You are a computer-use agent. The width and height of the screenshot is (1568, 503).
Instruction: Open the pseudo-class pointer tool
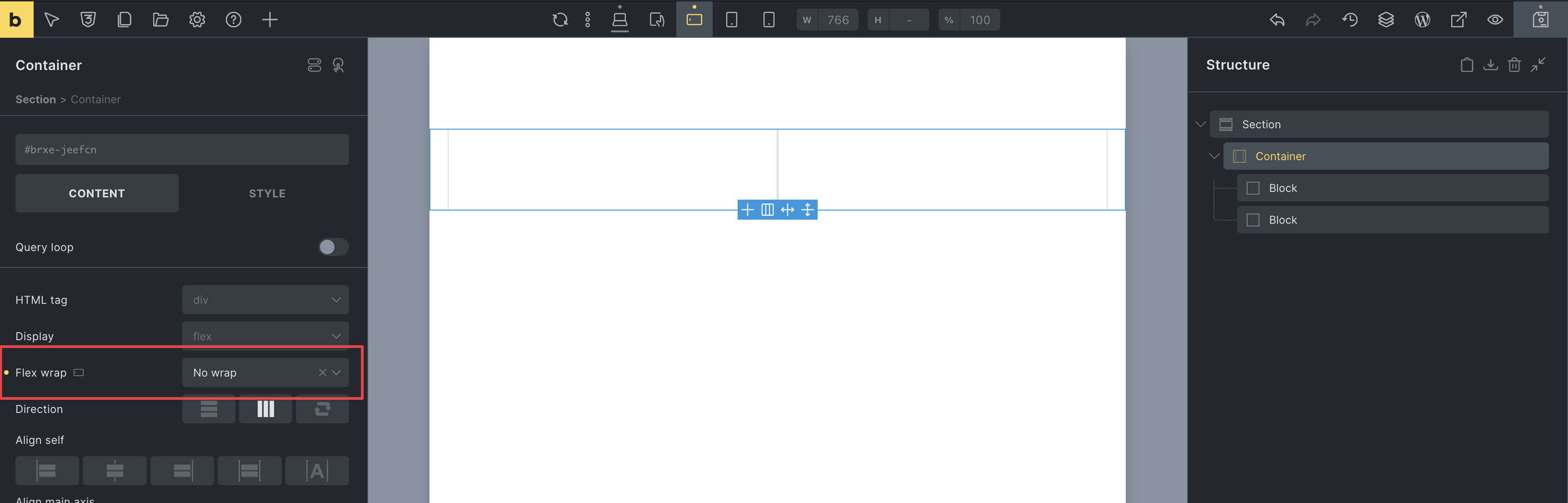52,20
